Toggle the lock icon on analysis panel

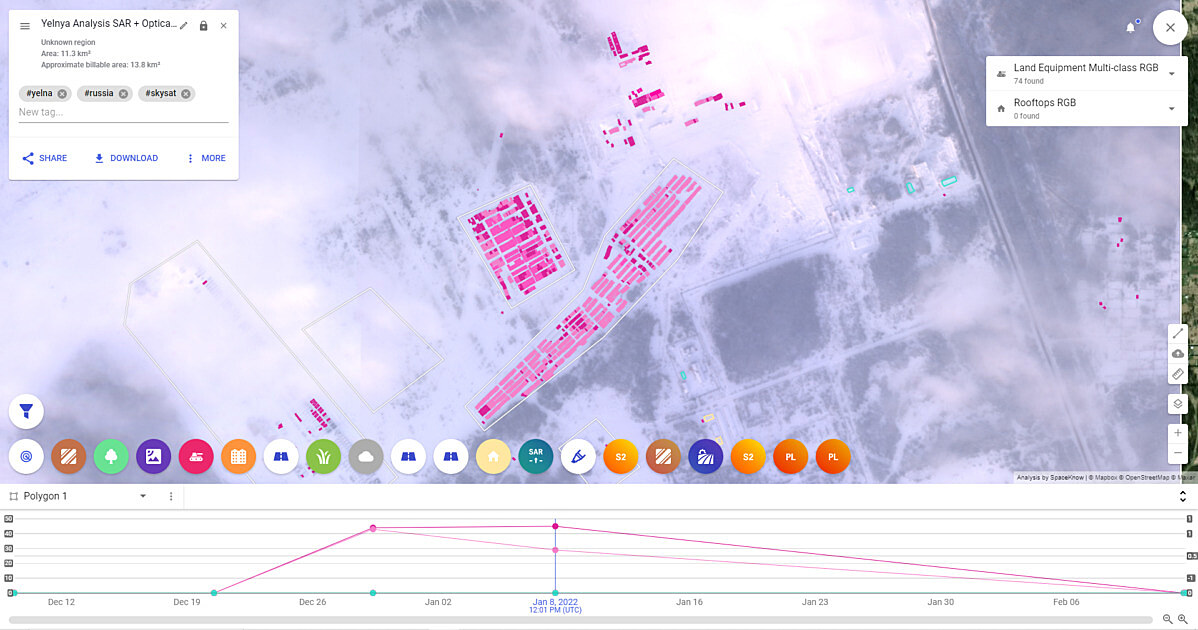pyautogui.click(x=204, y=25)
